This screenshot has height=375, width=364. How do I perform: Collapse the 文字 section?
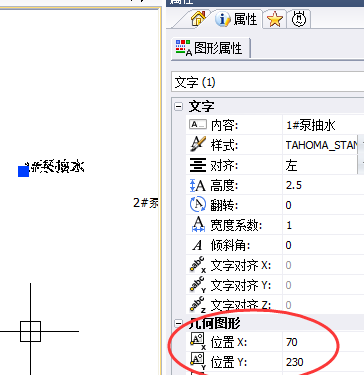click(x=179, y=107)
